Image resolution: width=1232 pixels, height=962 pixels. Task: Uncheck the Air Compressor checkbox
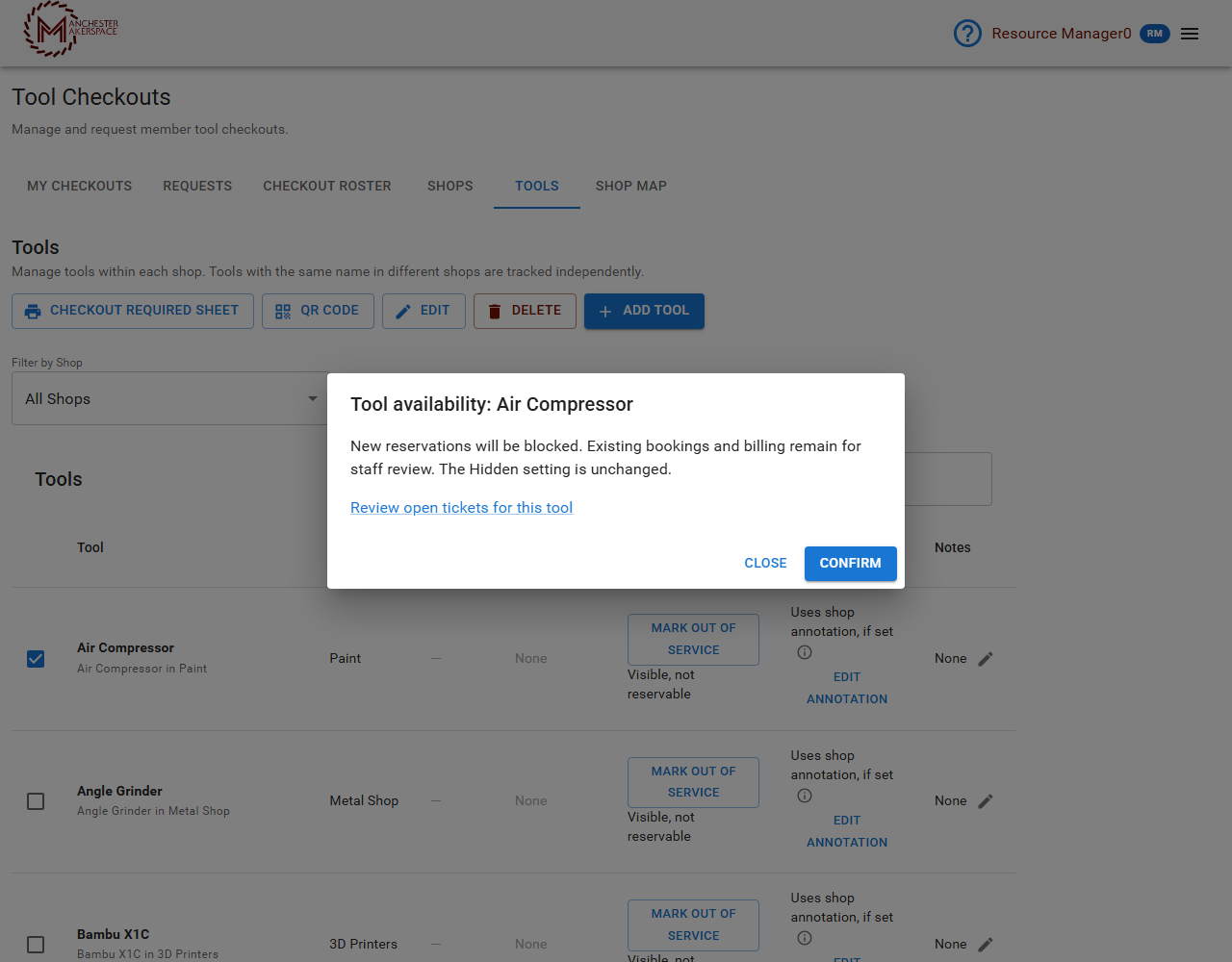36,659
